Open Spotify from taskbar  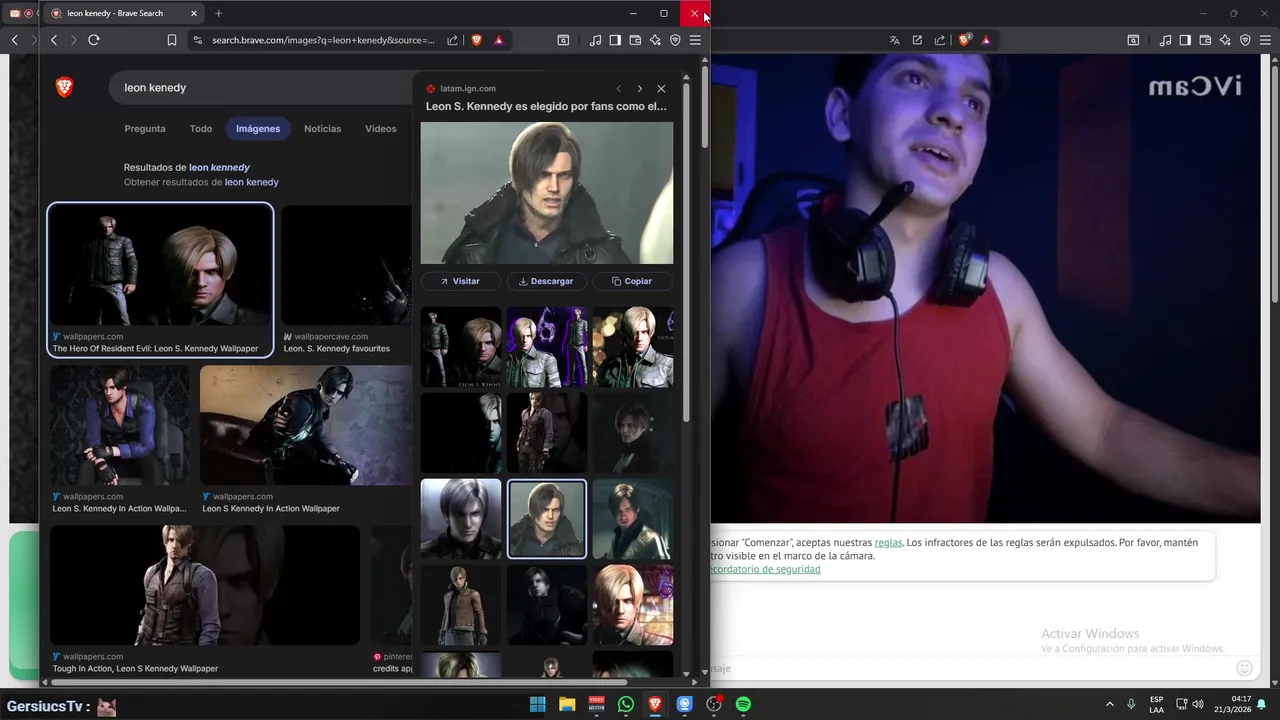coord(743,704)
